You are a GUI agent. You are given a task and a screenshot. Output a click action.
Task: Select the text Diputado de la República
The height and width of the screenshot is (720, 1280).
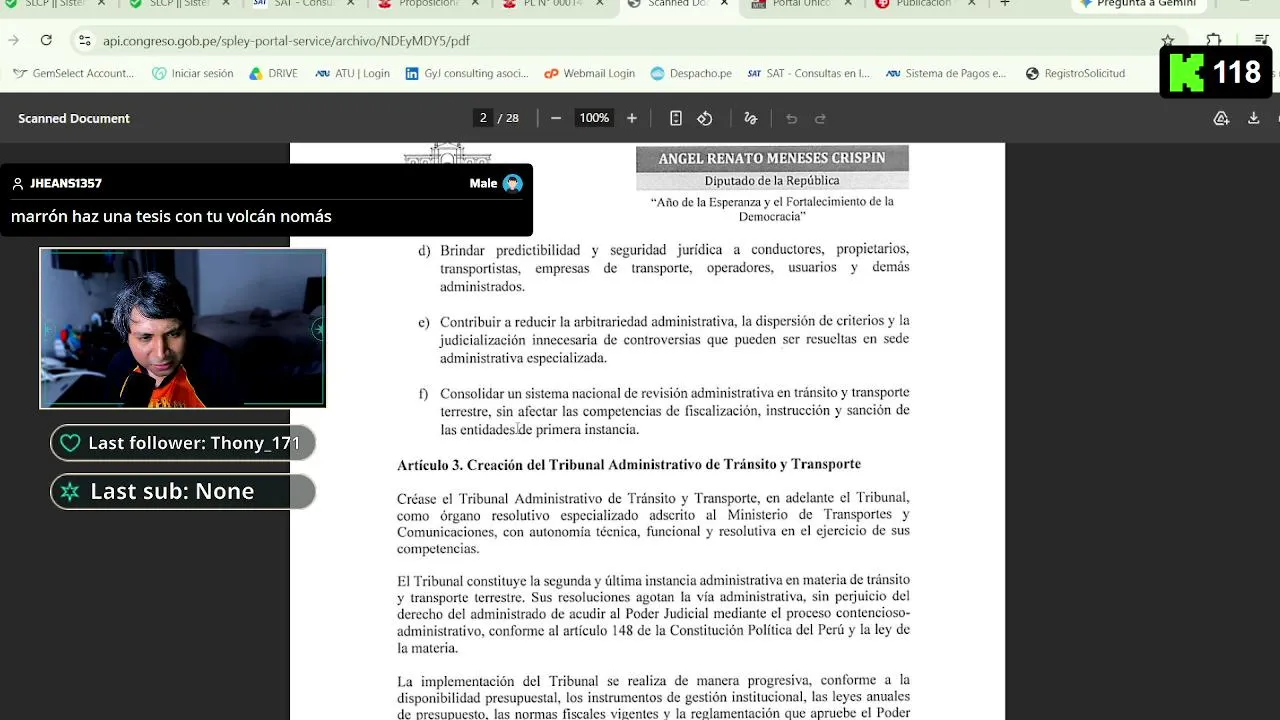(772, 181)
